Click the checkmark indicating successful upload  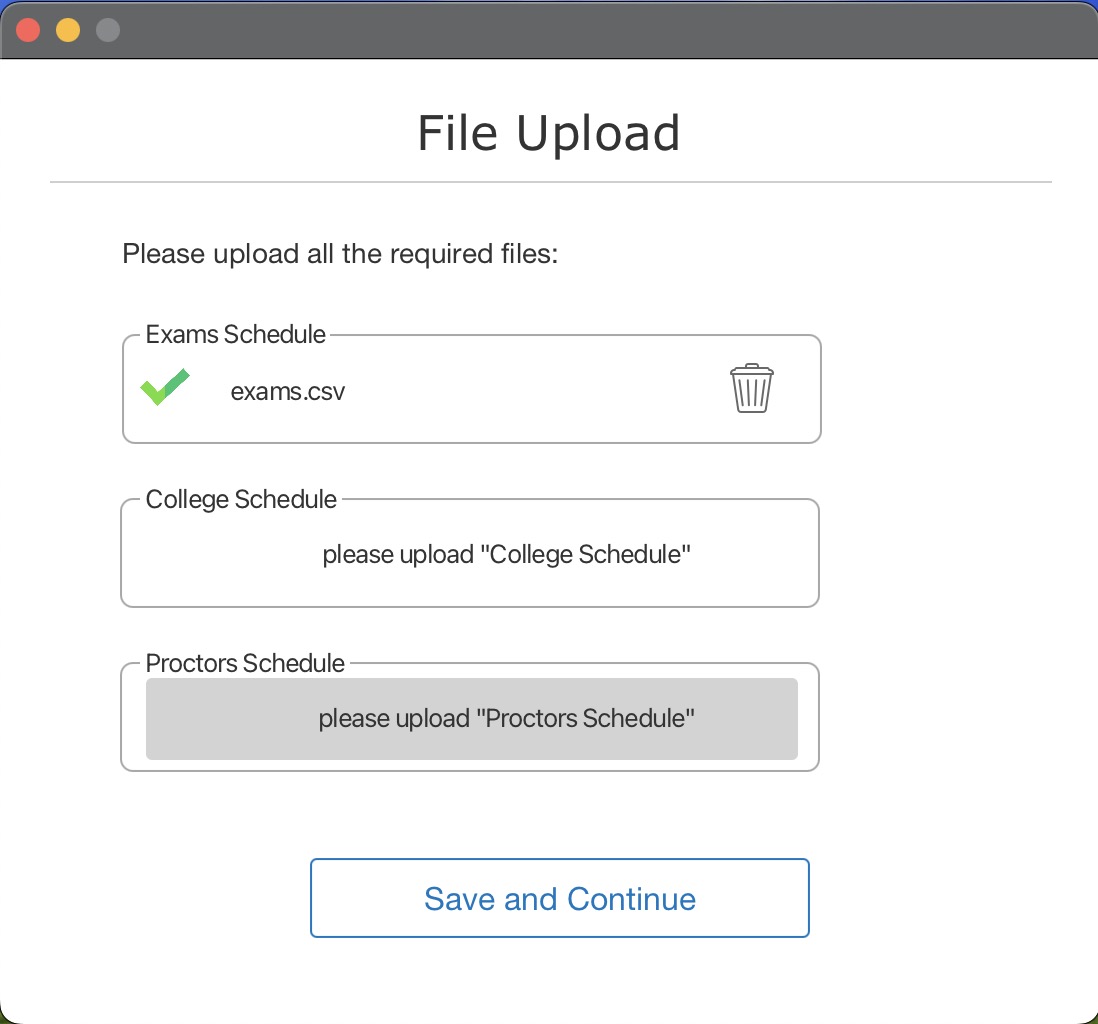pos(164,387)
